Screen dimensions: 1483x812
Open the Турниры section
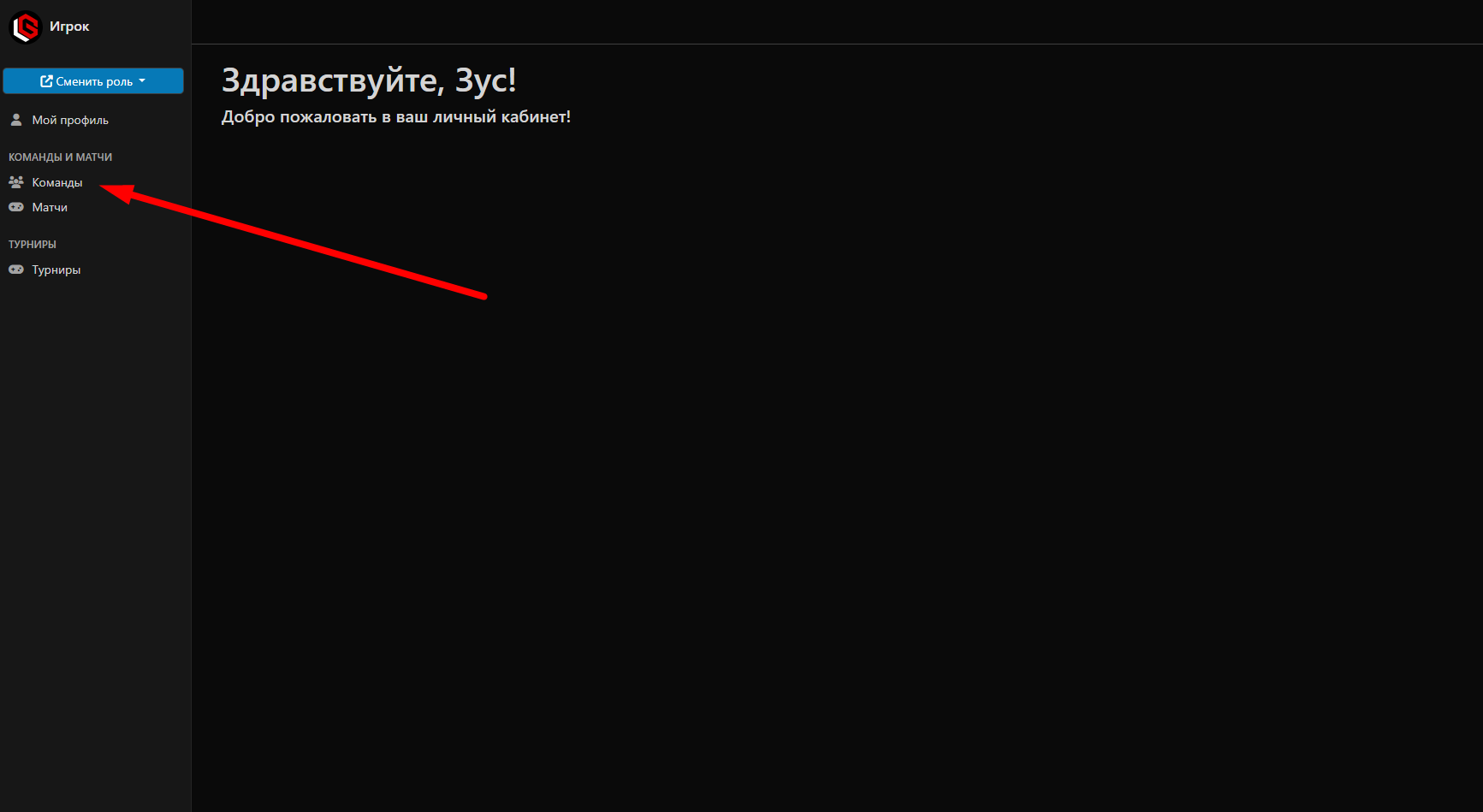coord(56,270)
